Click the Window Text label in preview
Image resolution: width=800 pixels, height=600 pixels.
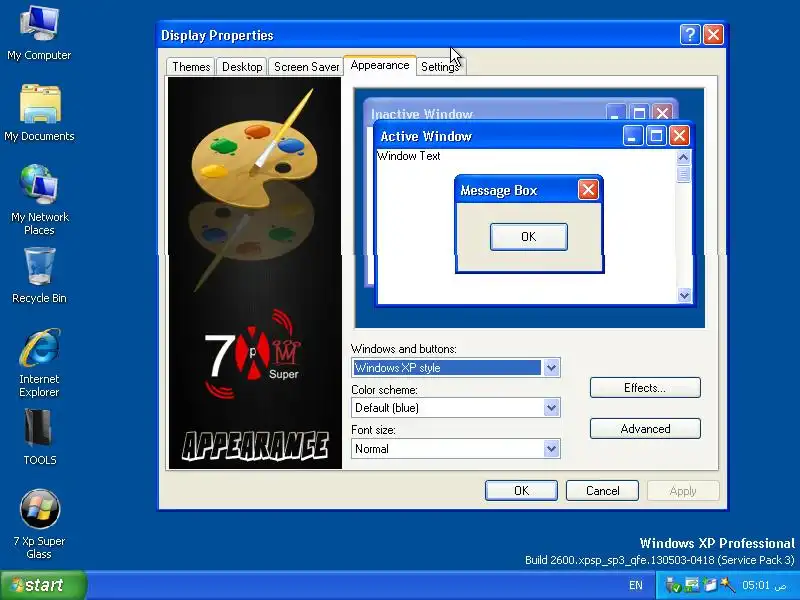pyautogui.click(x=408, y=156)
